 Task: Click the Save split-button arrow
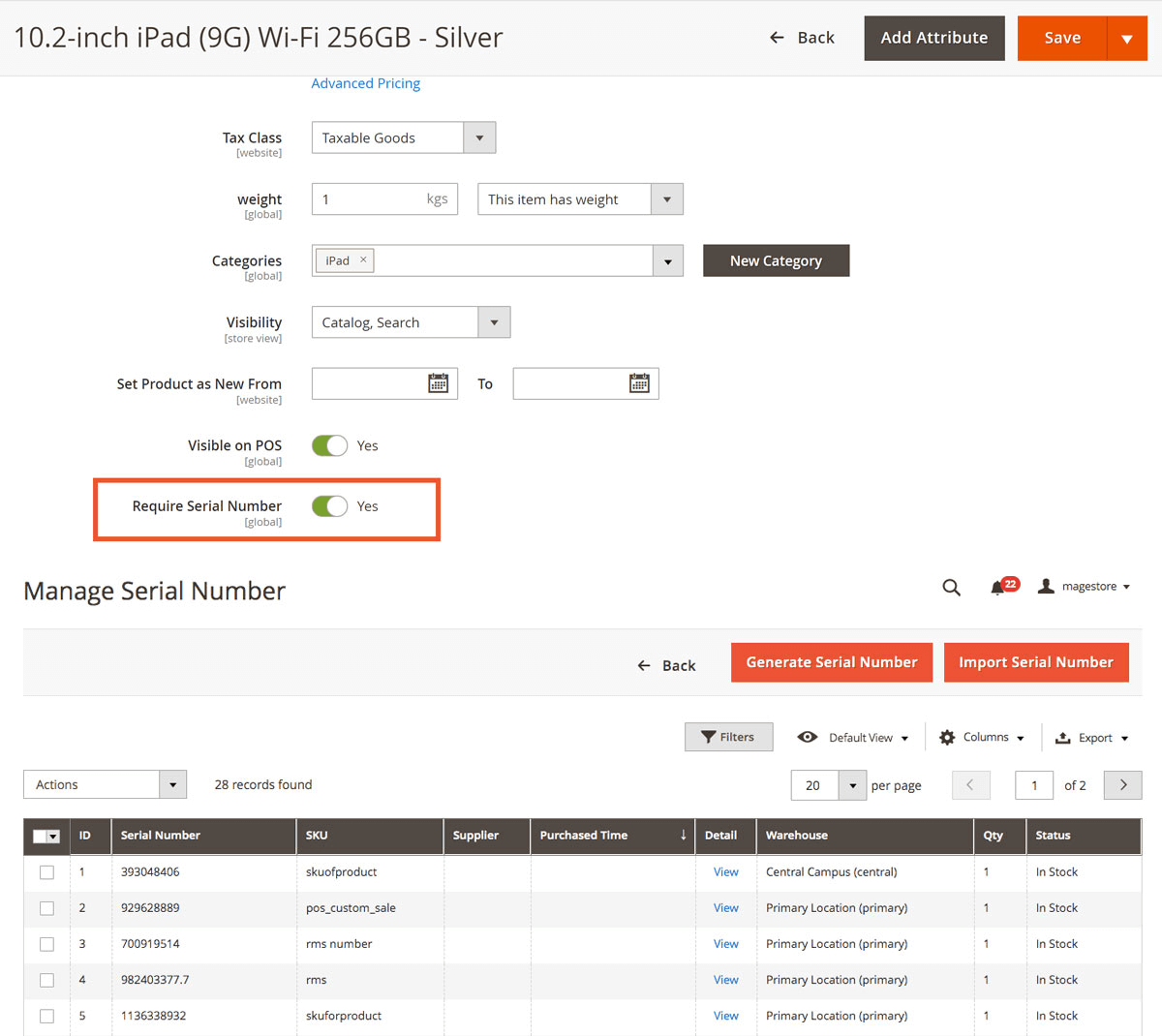point(1126,39)
